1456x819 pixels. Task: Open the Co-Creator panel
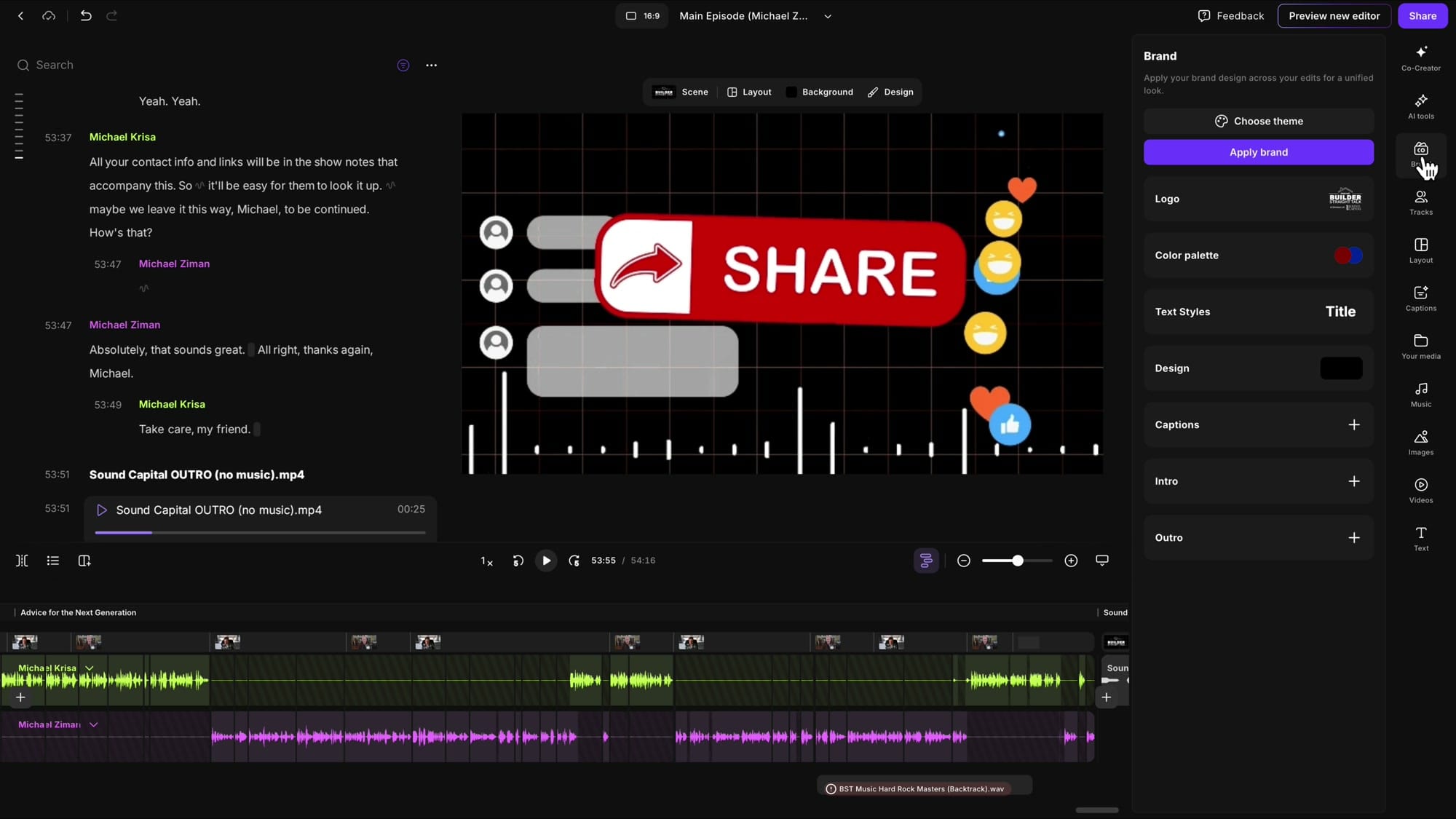point(1420,58)
